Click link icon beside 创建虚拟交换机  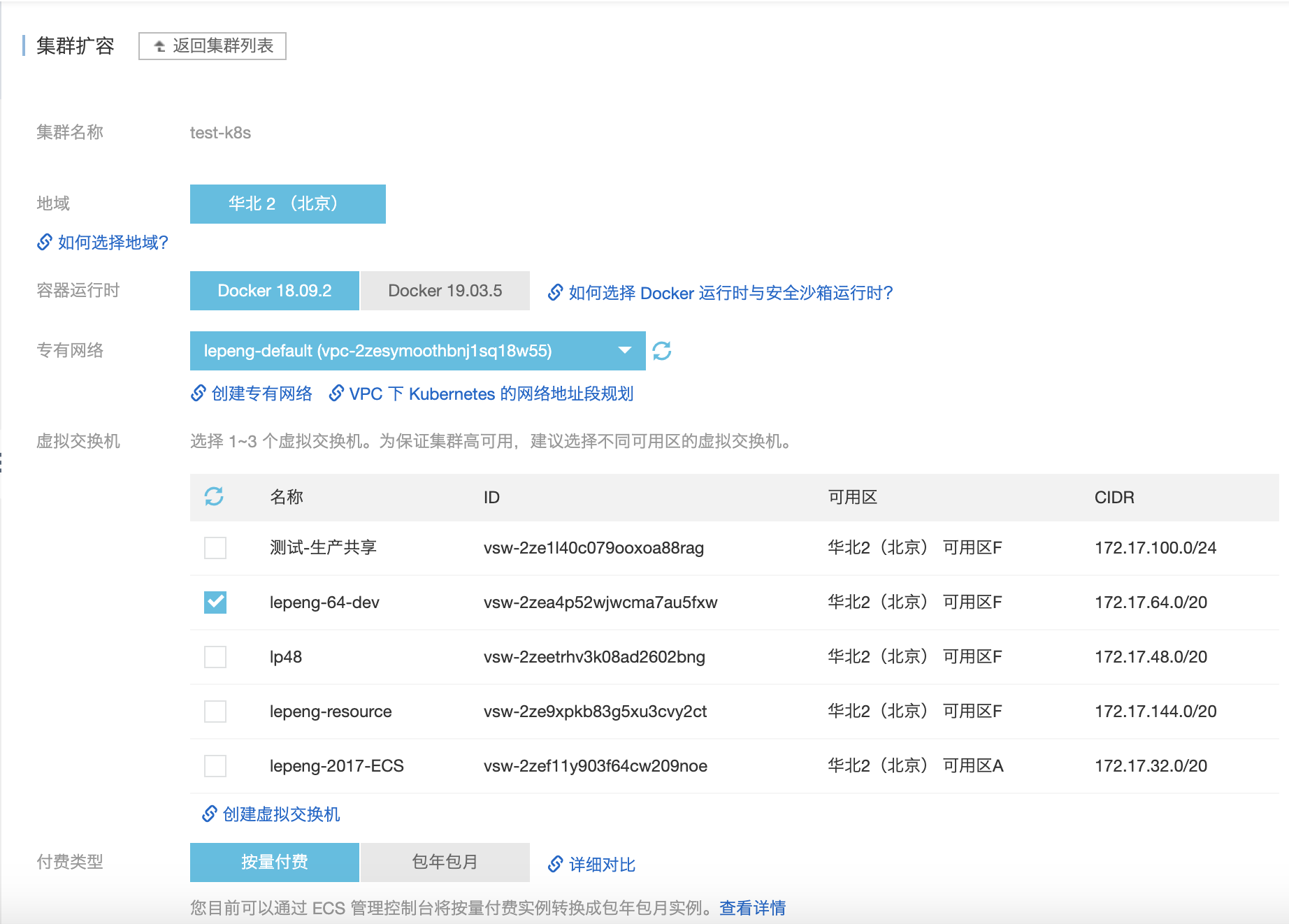pos(210,814)
